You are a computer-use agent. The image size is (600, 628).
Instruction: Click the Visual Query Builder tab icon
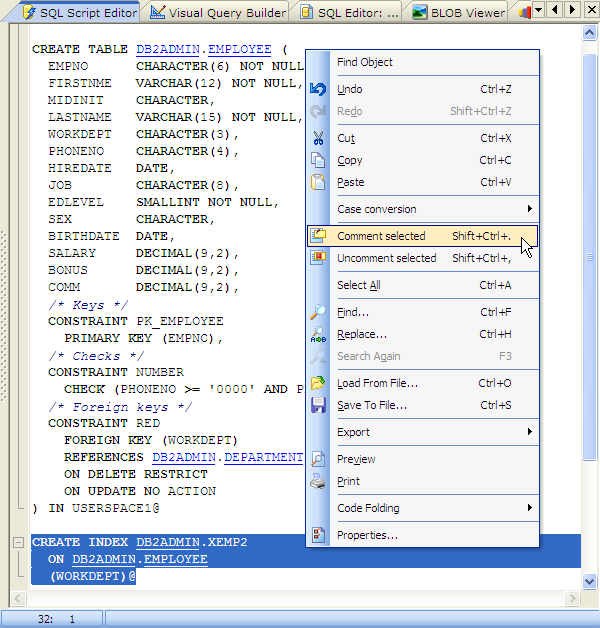(157, 12)
